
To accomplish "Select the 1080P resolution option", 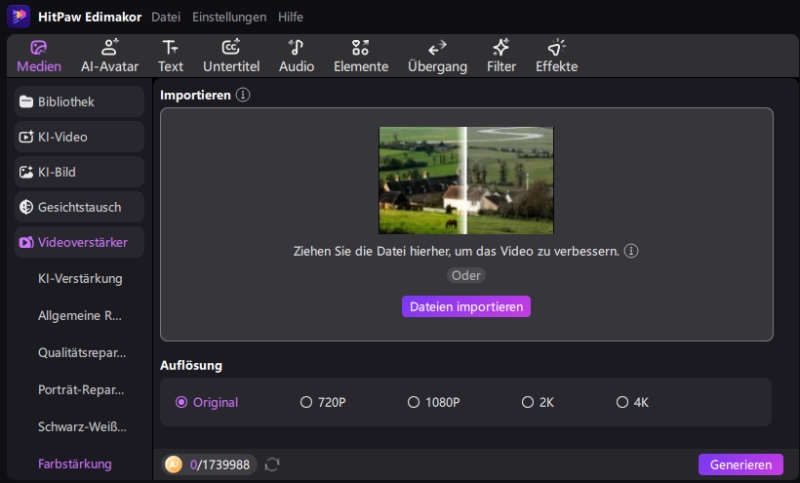I will (x=413, y=402).
